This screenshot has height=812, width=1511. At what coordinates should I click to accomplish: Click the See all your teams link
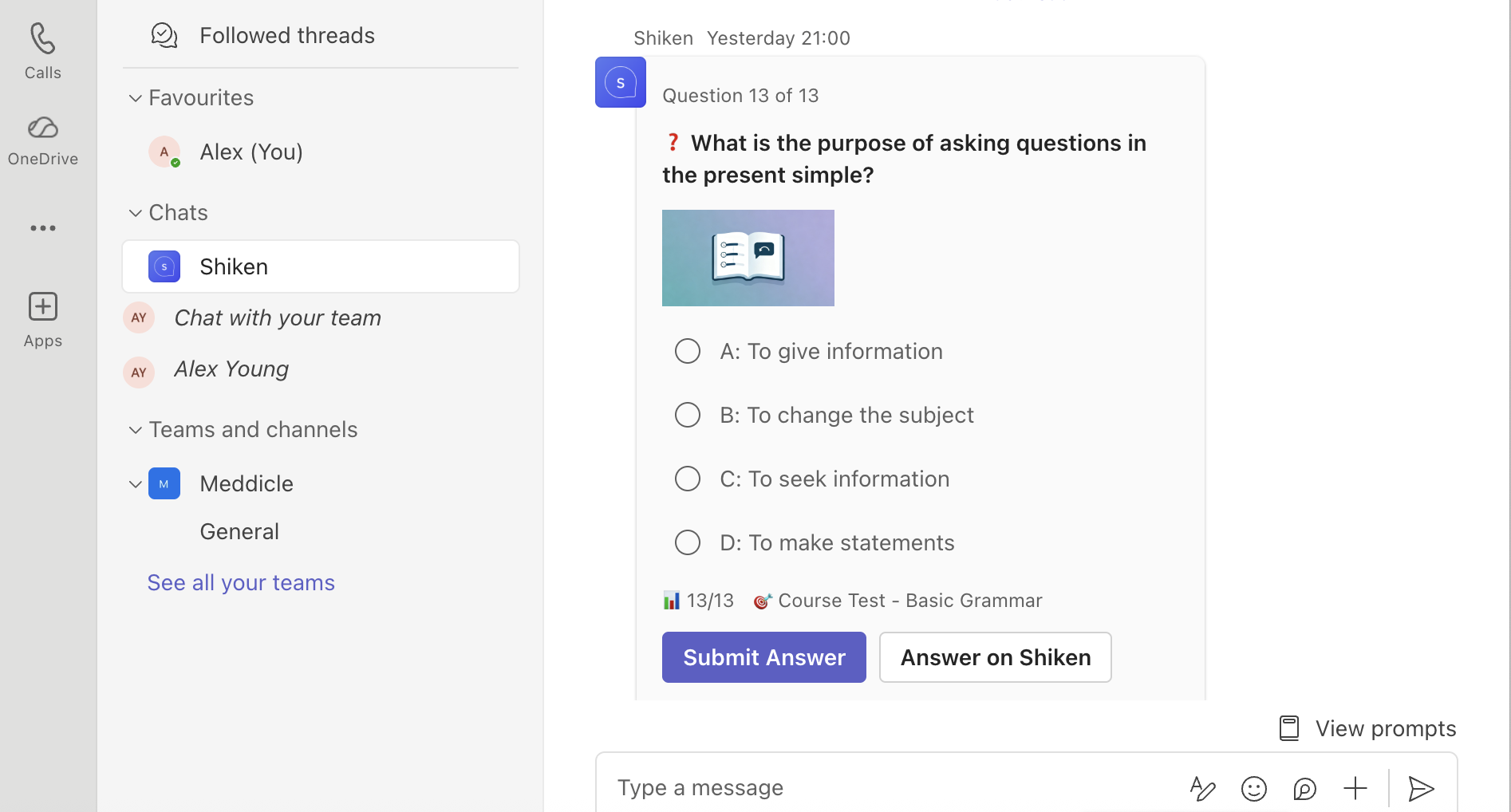241,582
